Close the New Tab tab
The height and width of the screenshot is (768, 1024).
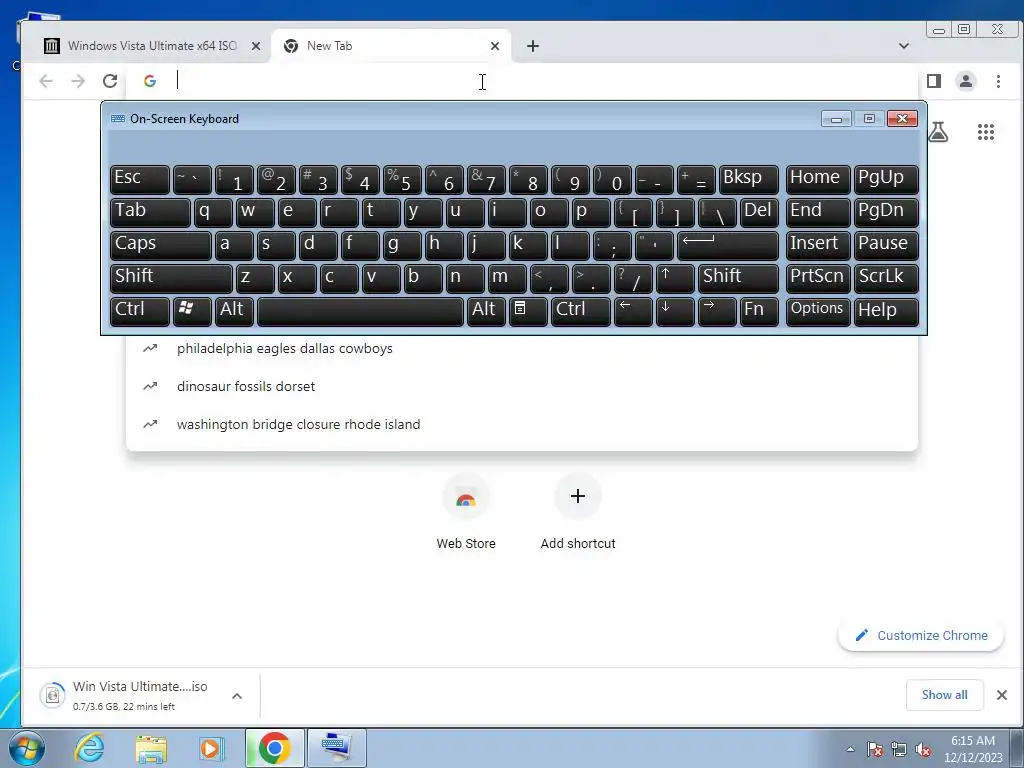click(495, 46)
